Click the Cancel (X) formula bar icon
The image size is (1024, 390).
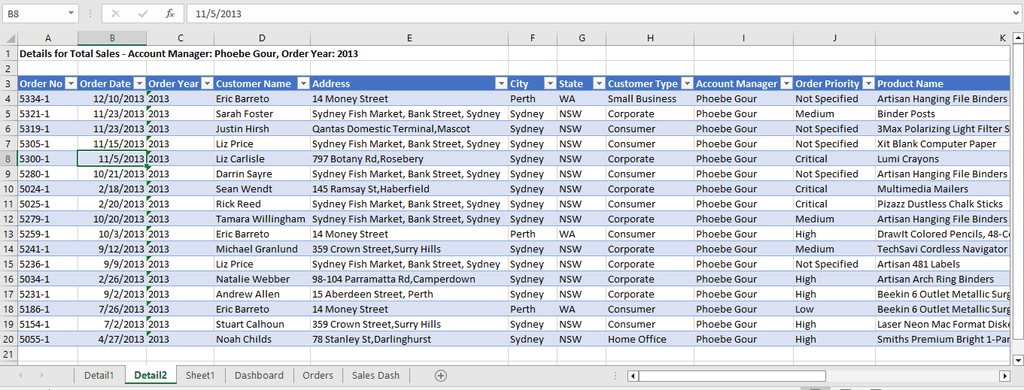(115, 13)
